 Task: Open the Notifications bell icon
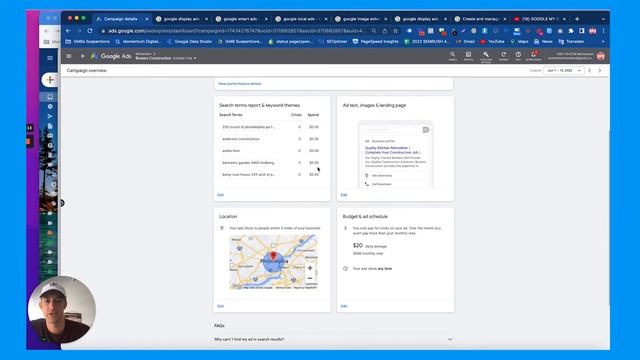533,56
